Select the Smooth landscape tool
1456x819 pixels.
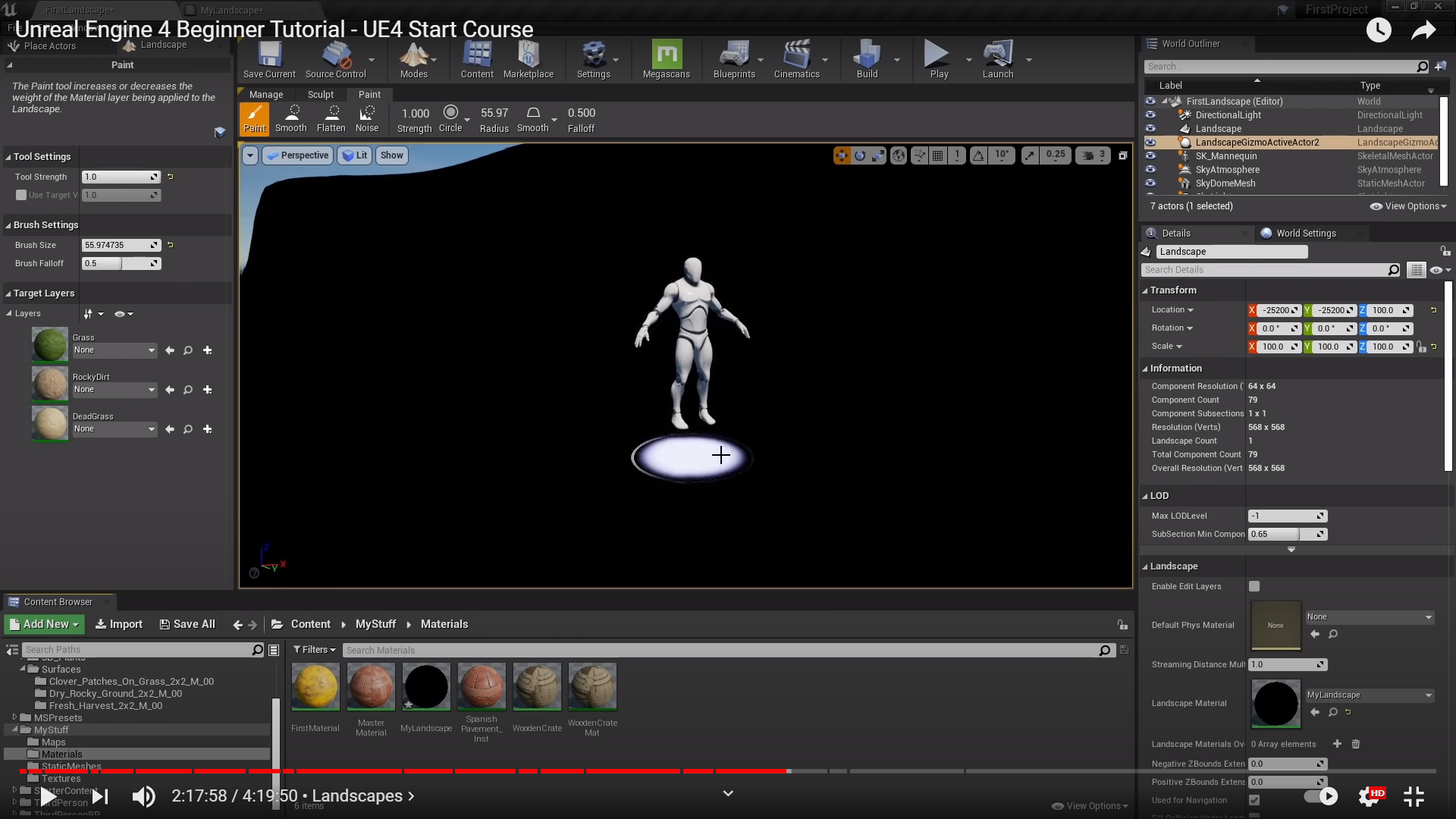coord(291,118)
